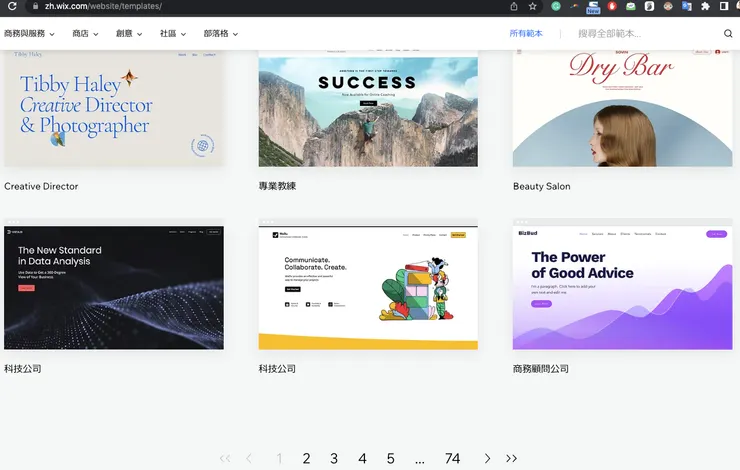Expand the 商店 dropdown menu
The image size is (740, 470).
[85, 34]
